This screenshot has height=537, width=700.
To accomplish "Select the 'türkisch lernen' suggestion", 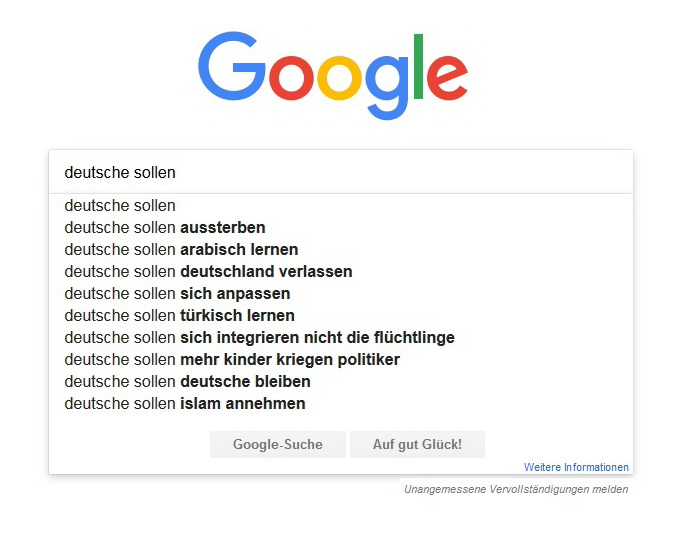I will (x=179, y=316).
